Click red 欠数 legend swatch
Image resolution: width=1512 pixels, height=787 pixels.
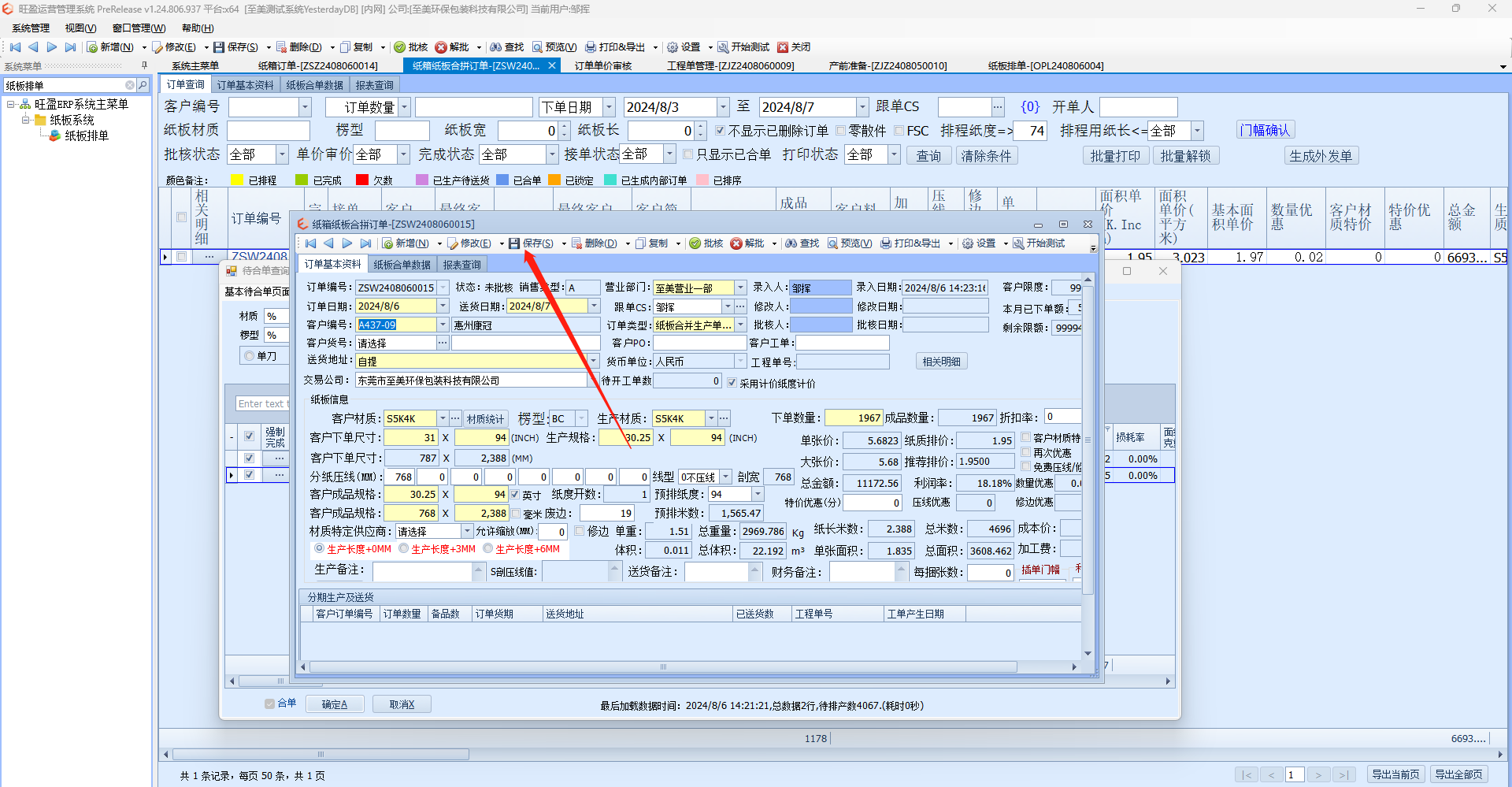362,180
